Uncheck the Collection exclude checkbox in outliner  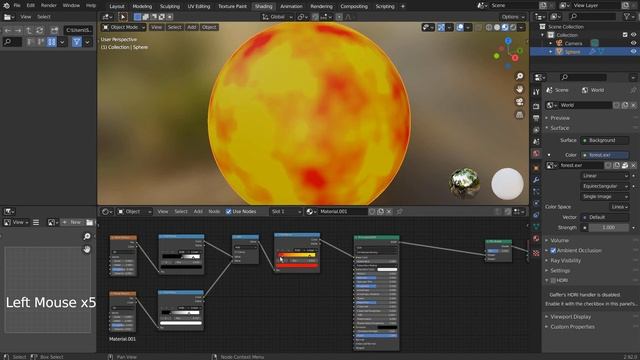[x=625, y=35]
